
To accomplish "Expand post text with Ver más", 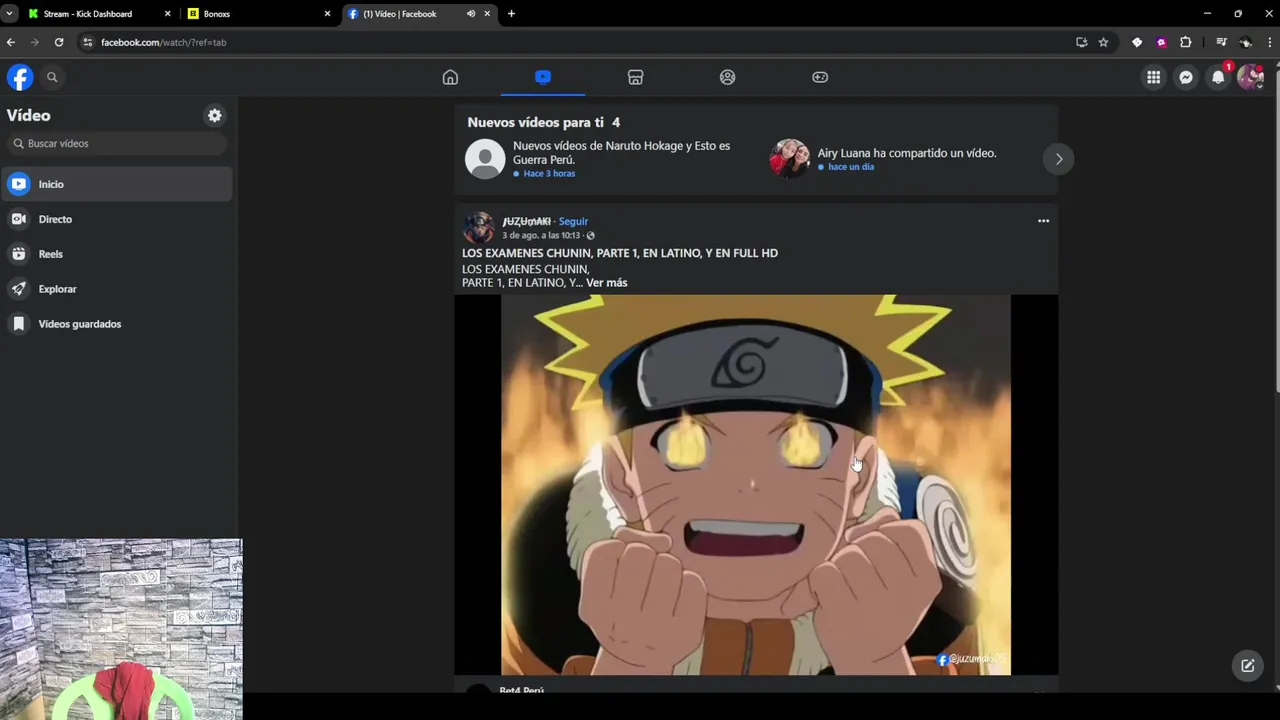I will [x=606, y=283].
